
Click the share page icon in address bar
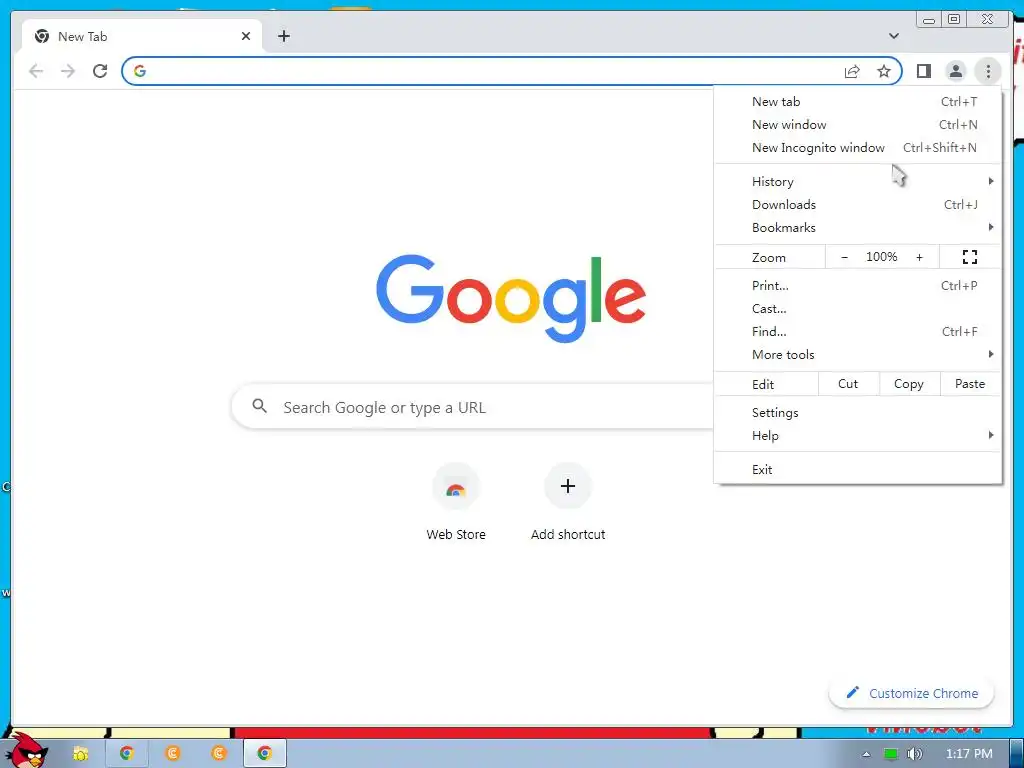(852, 71)
